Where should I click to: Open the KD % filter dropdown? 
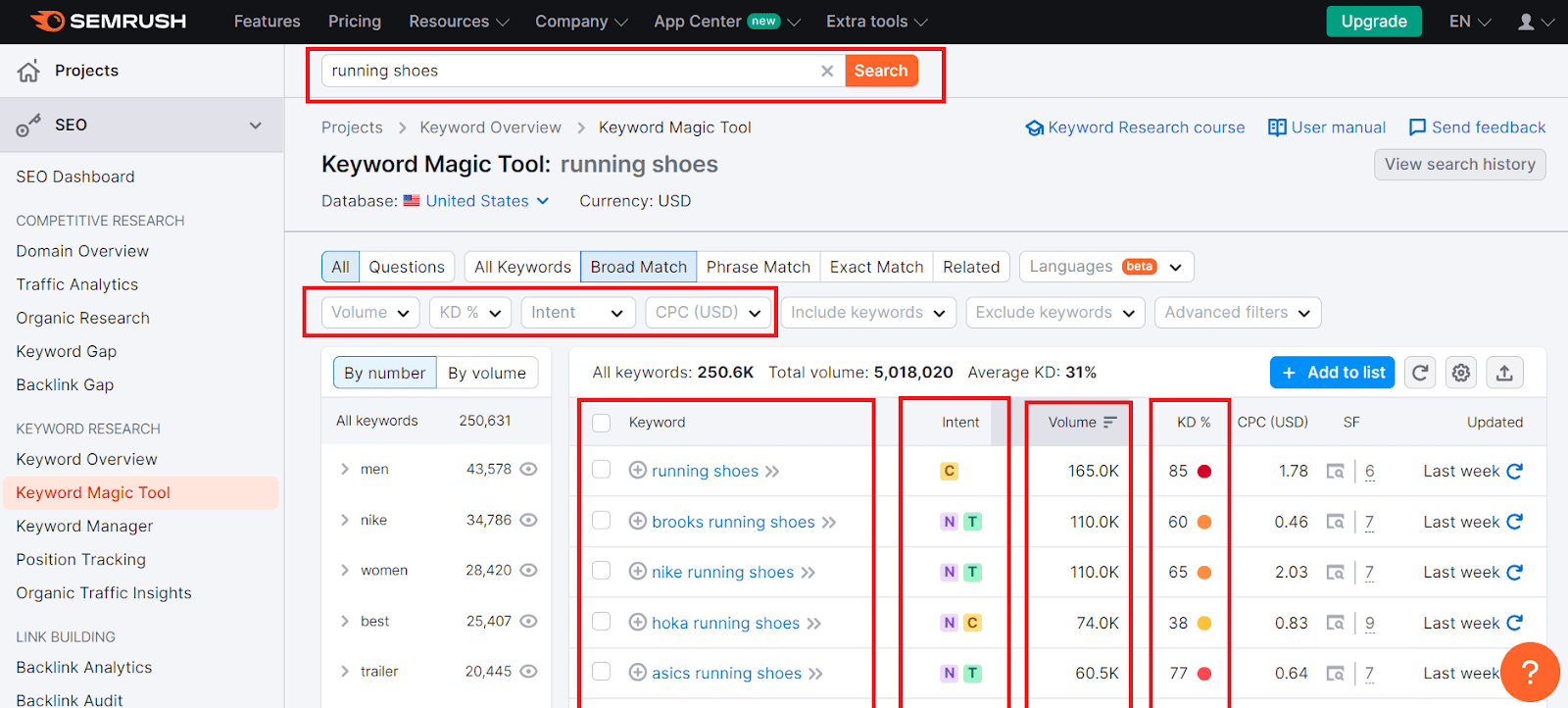[x=470, y=313]
